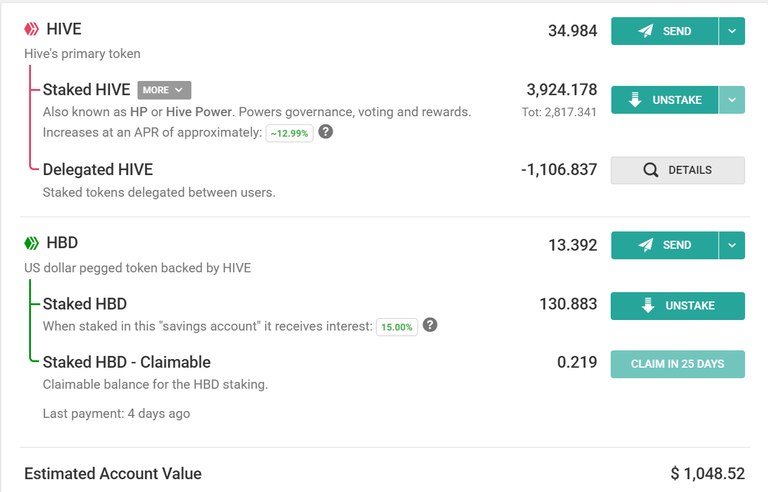The width and height of the screenshot is (768, 492).
Task: Open dropdown arrow next to HBD Send
Action: tap(732, 245)
